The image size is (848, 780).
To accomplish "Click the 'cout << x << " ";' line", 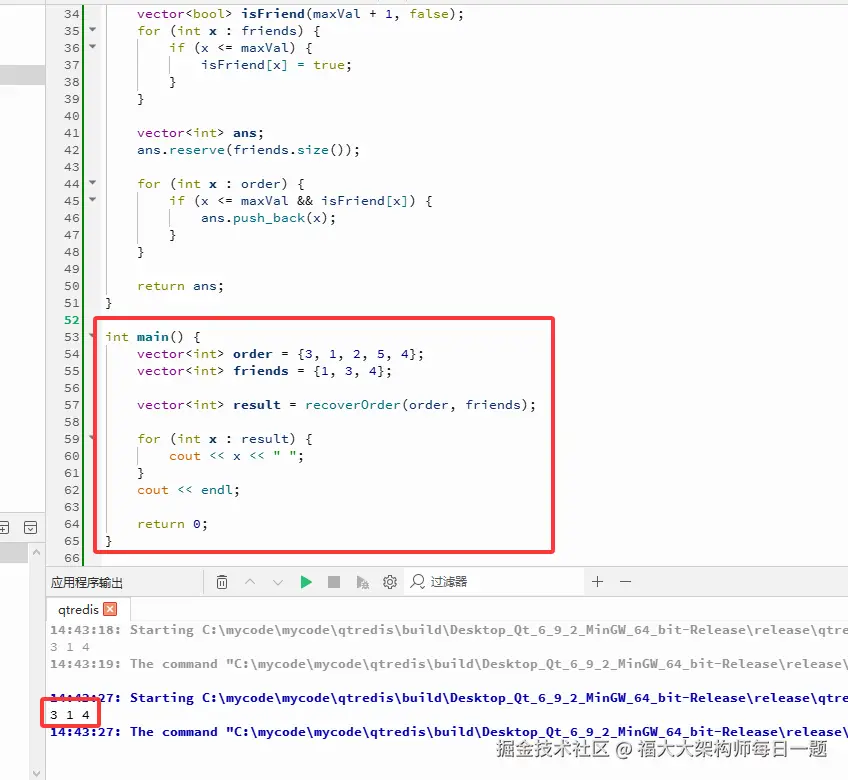I will pos(236,456).
